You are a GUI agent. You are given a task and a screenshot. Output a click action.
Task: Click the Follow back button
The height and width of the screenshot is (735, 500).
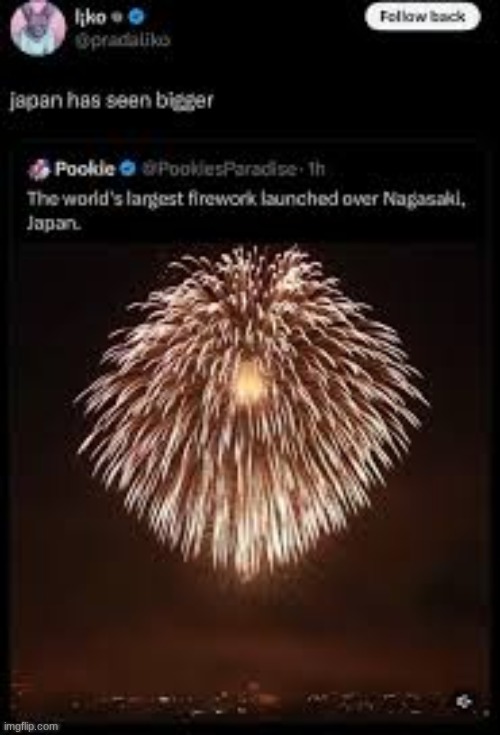point(423,17)
